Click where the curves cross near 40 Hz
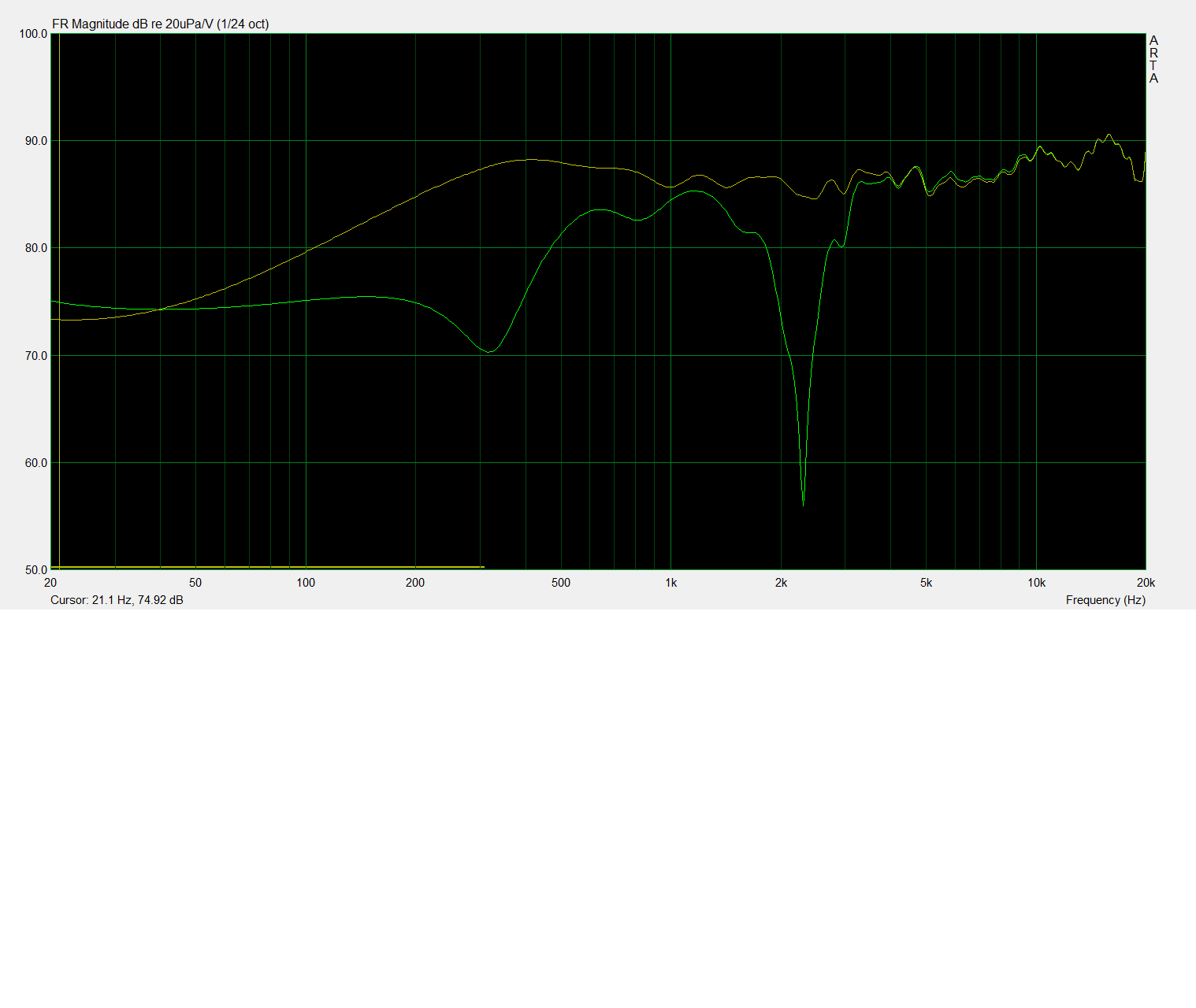This screenshot has height=1008, width=1196. point(160,309)
